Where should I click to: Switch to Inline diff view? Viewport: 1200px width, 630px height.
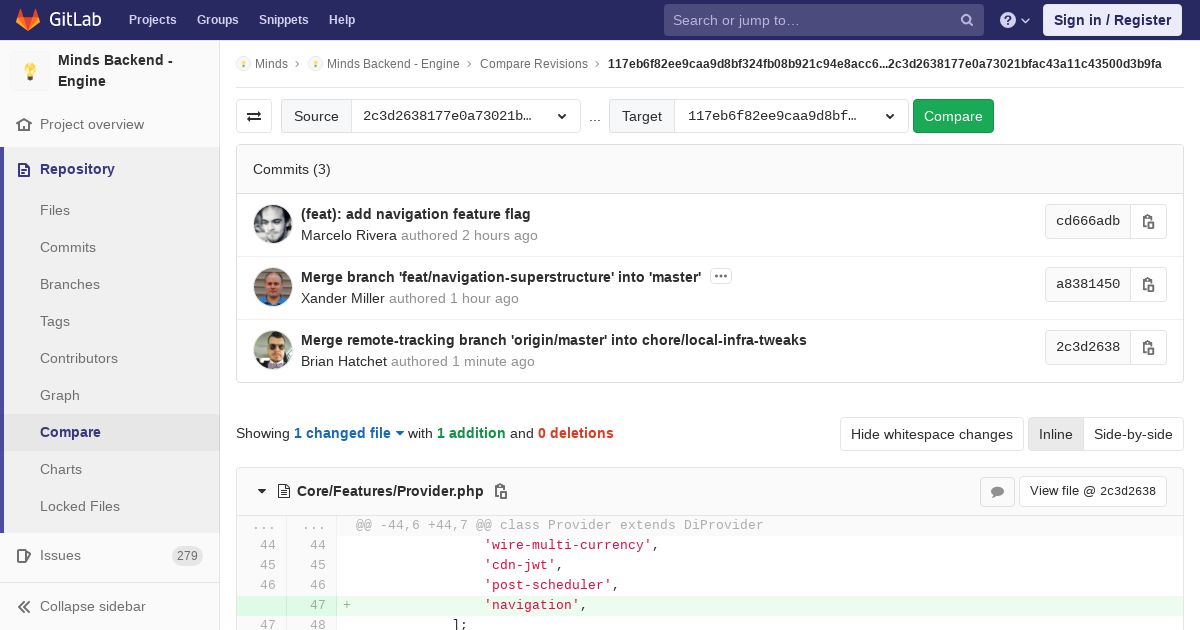point(1055,434)
